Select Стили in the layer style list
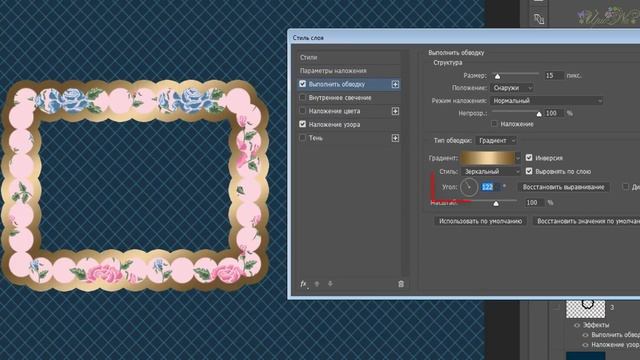This screenshot has height=360, width=640. coord(349,58)
